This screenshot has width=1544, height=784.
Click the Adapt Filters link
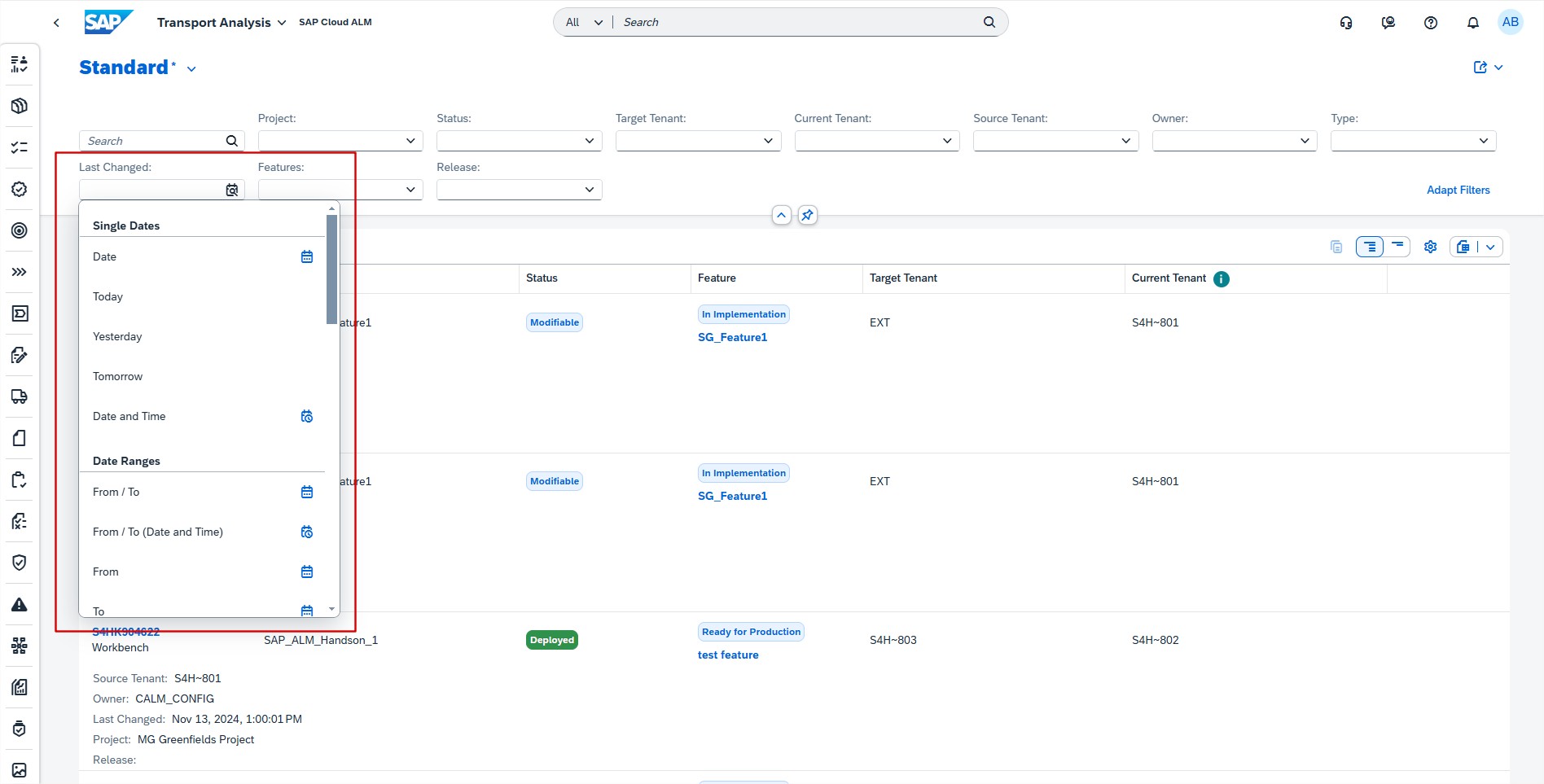1458,190
